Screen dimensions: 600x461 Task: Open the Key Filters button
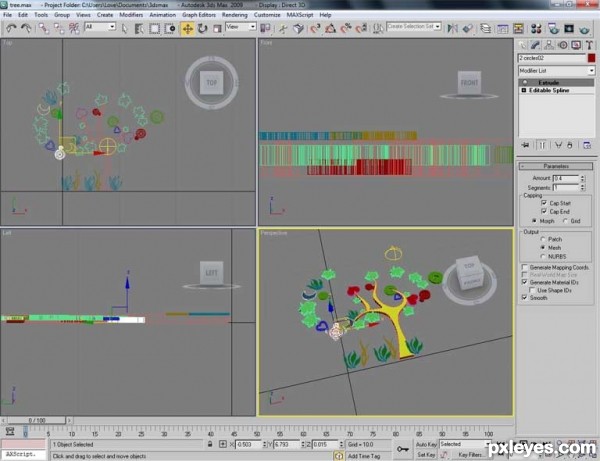coord(470,454)
